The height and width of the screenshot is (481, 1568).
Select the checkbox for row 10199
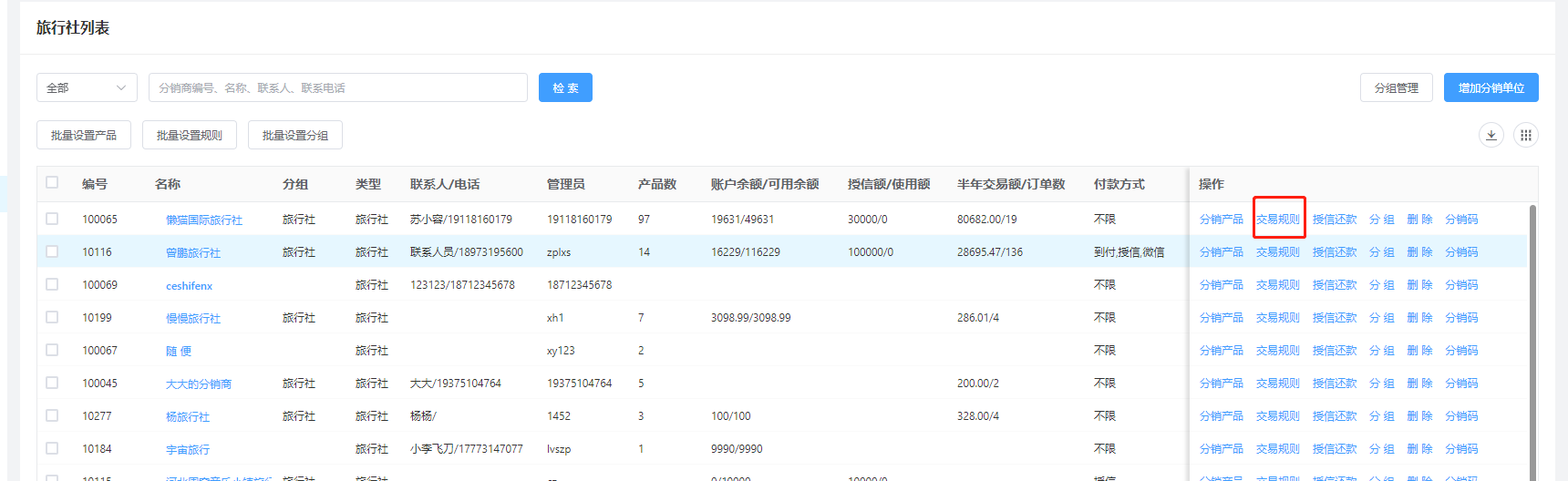tap(52, 317)
